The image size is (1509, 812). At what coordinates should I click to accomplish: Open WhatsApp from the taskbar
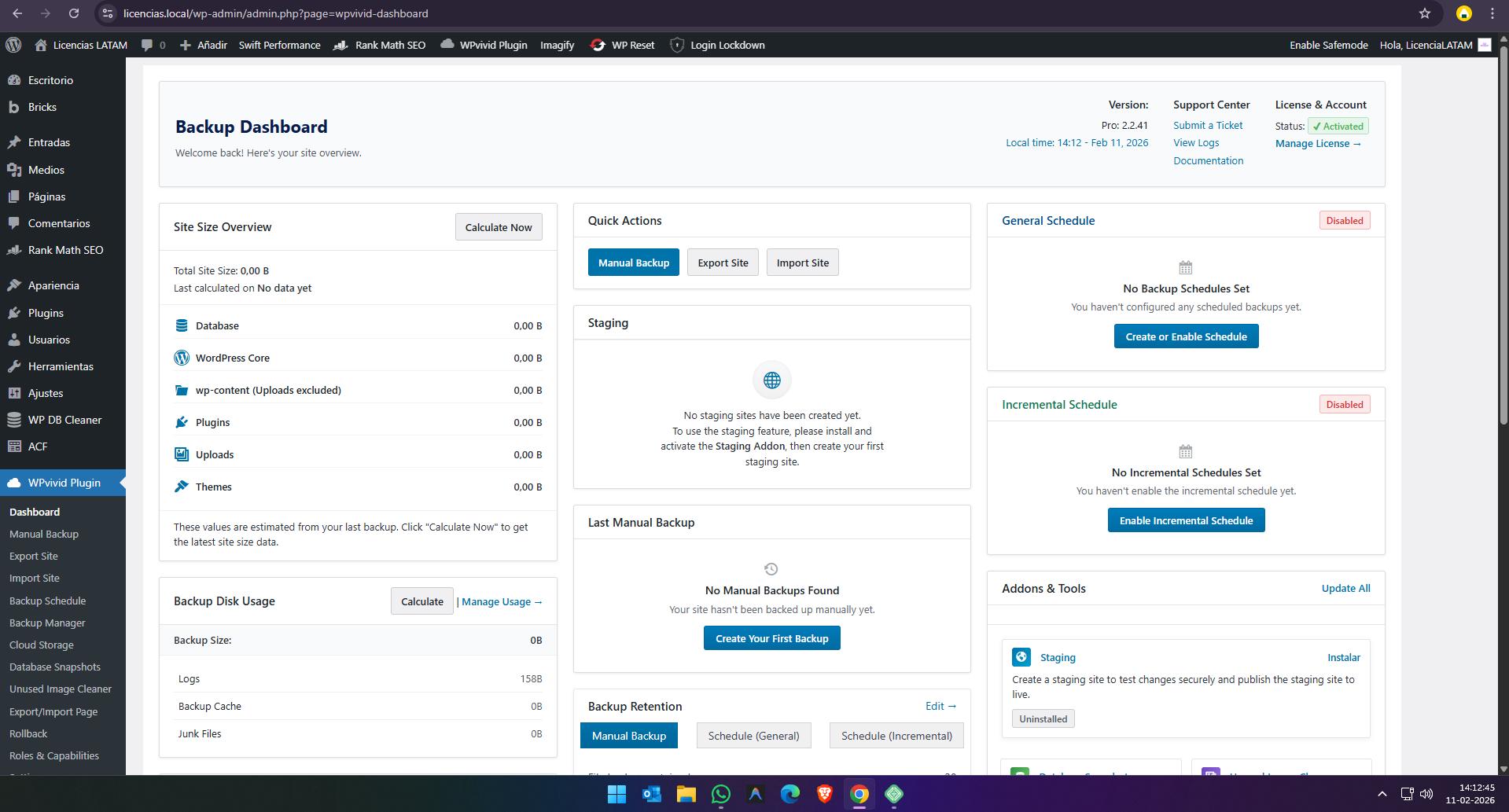click(x=721, y=794)
